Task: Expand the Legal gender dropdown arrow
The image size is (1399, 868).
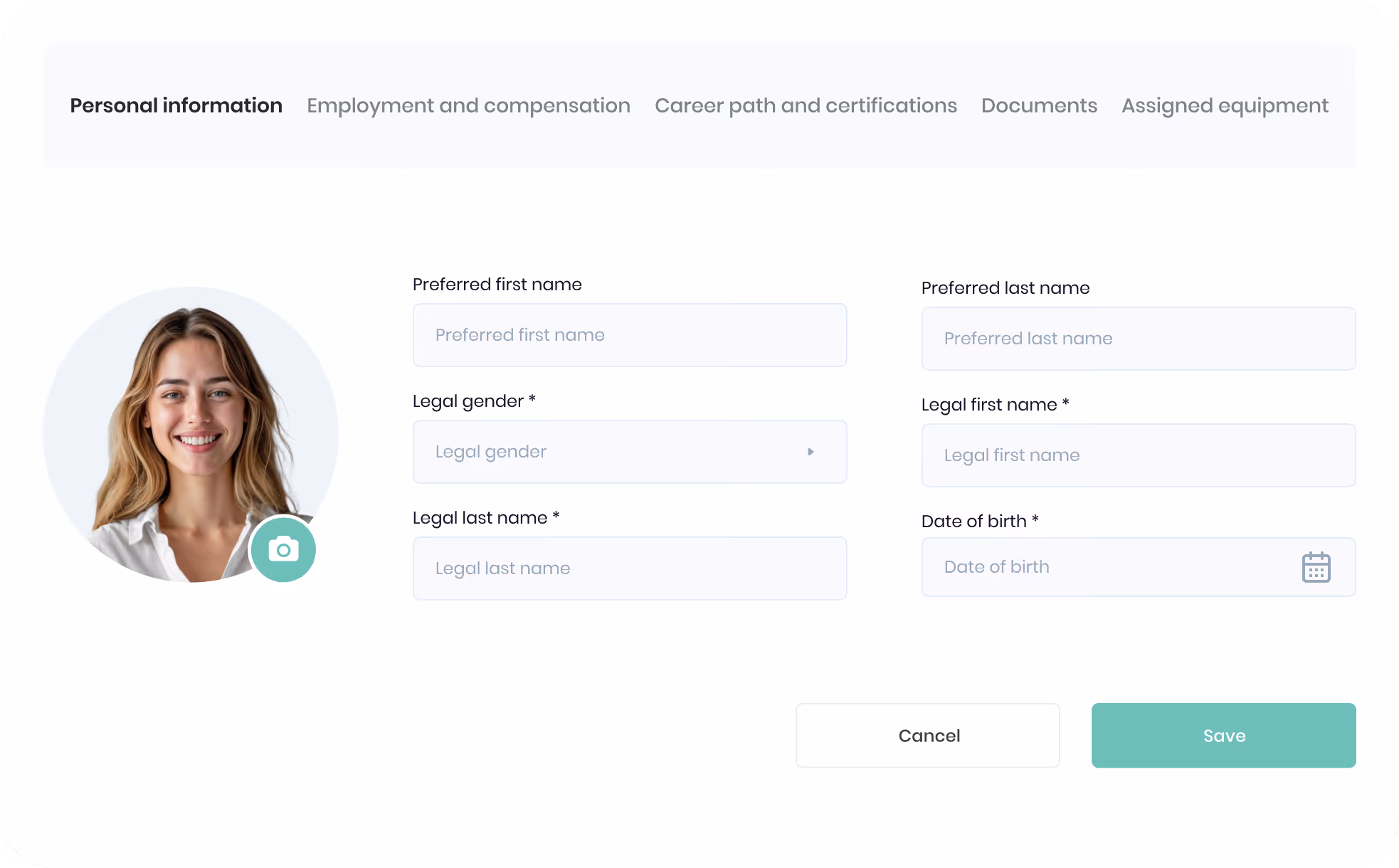Action: tap(811, 452)
